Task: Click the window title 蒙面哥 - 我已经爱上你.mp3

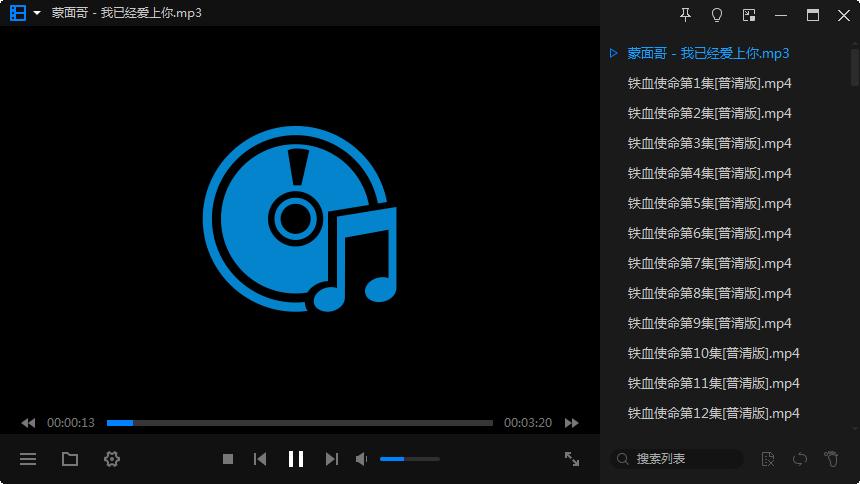Action: tap(127, 13)
